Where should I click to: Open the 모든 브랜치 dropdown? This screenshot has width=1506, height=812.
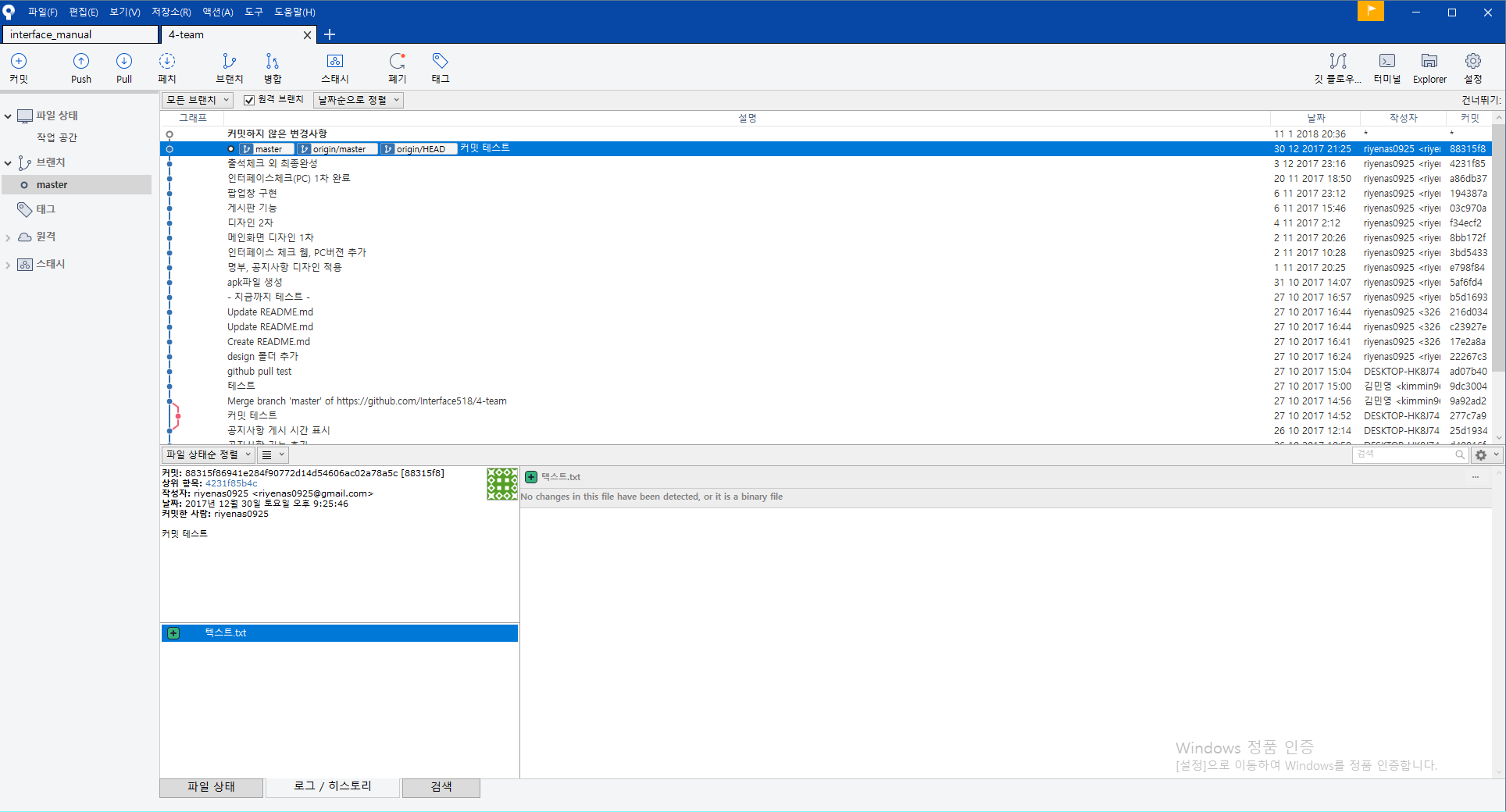coord(197,100)
